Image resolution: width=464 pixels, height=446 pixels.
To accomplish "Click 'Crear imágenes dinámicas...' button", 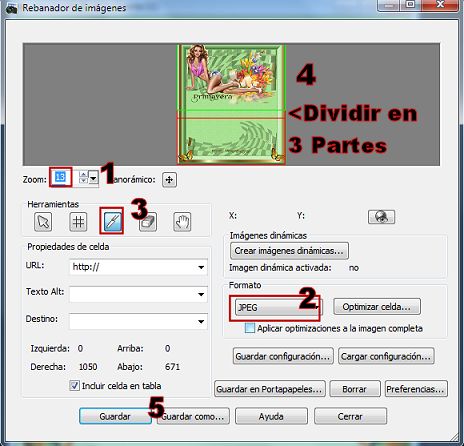I will pyautogui.click(x=289, y=251).
